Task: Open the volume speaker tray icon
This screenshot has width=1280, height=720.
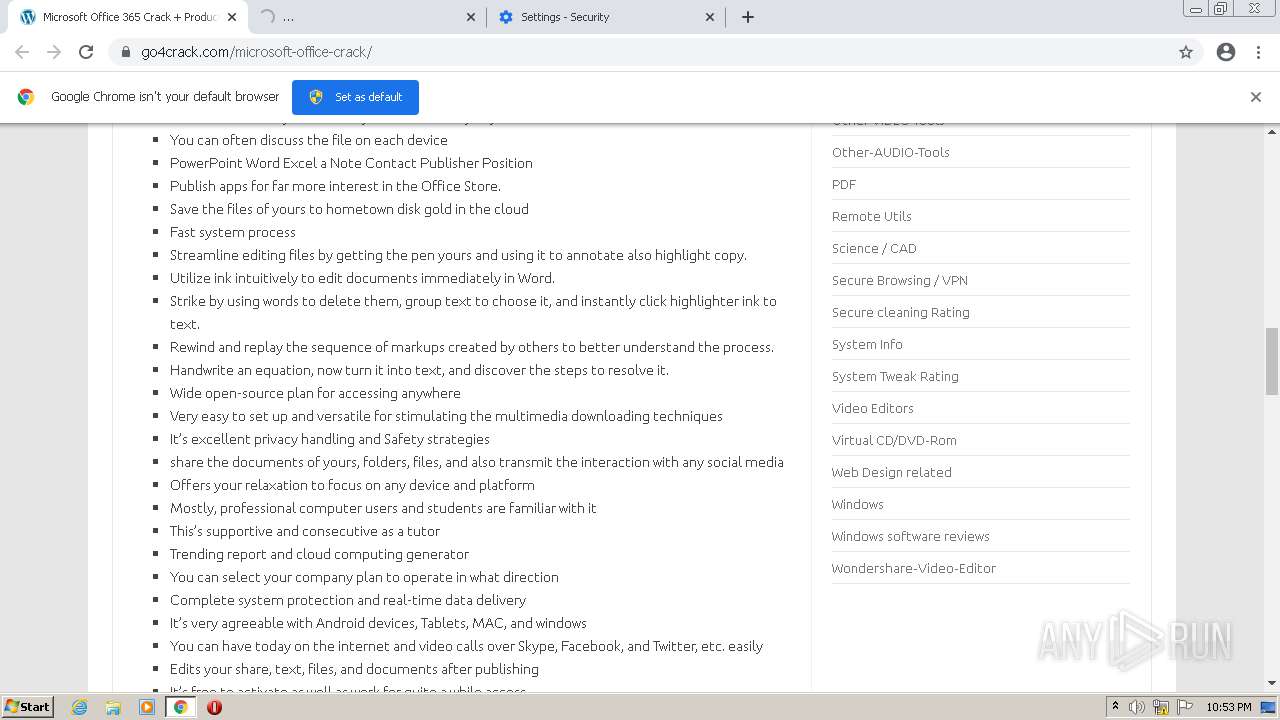Action: pyautogui.click(x=1137, y=707)
